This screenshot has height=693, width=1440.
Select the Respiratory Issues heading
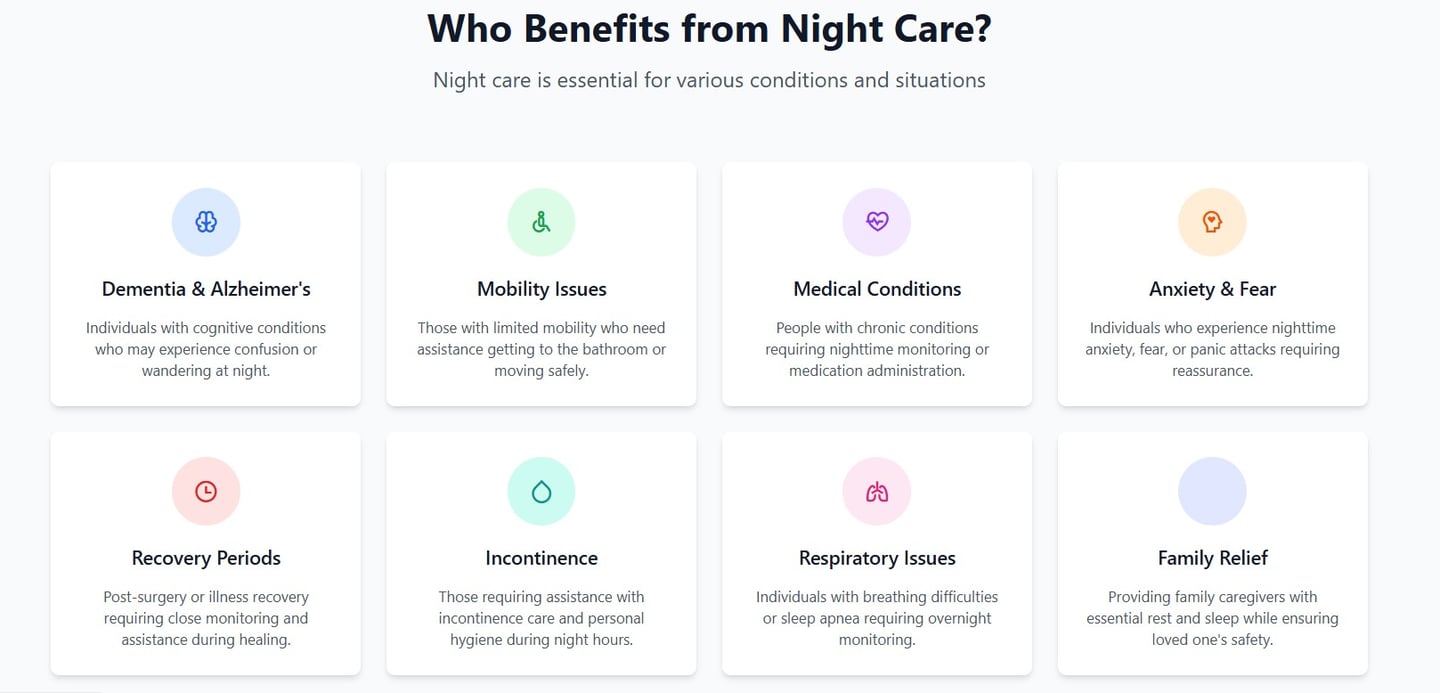click(877, 558)
